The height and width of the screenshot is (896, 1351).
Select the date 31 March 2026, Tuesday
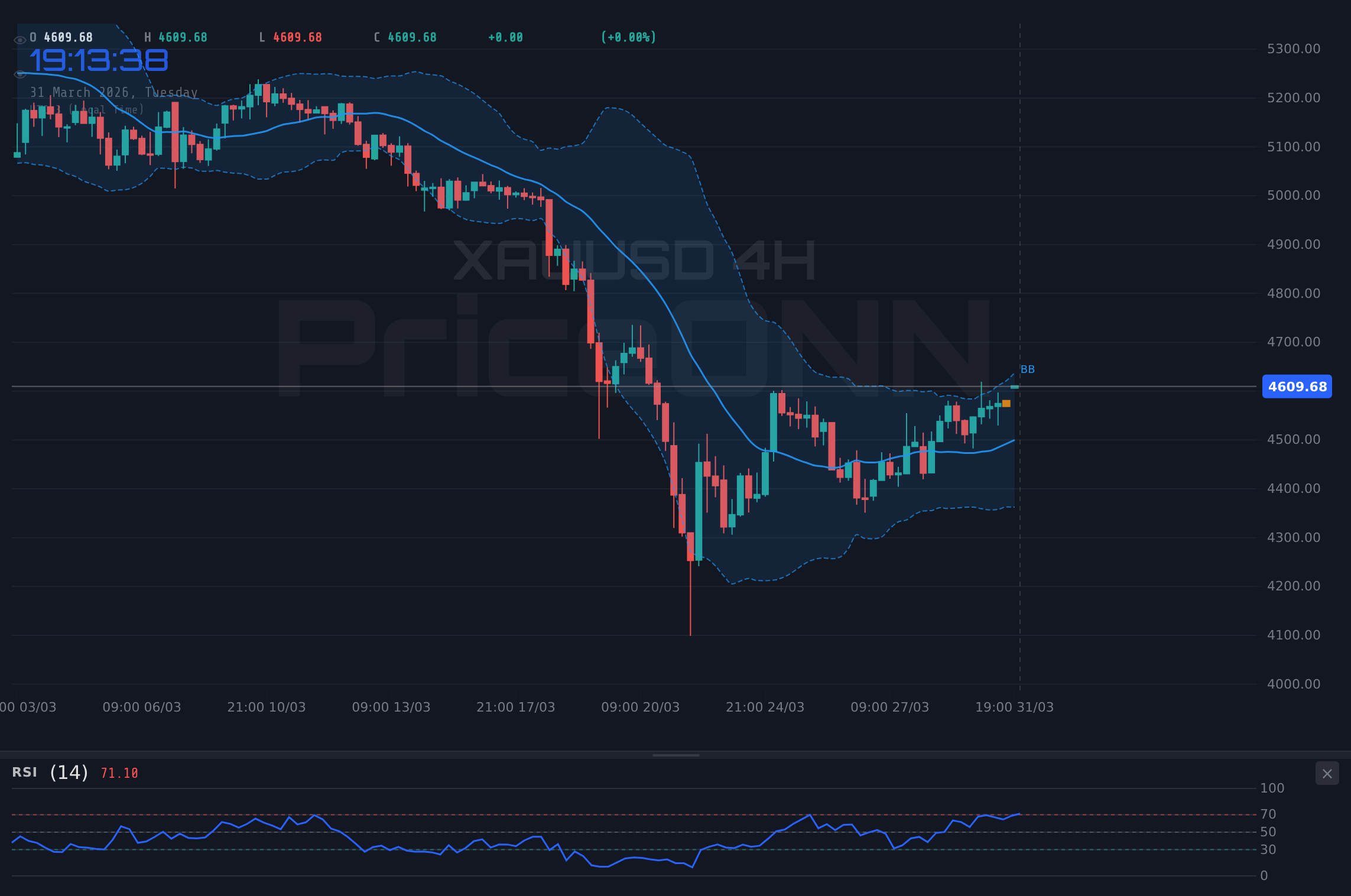(x=114, y=92)
